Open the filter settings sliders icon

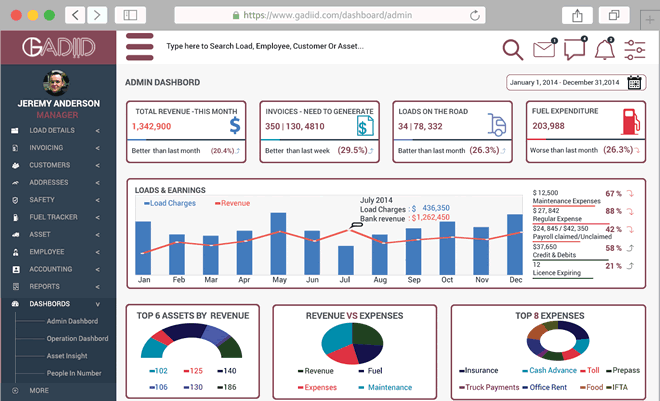tap(635, 48)
